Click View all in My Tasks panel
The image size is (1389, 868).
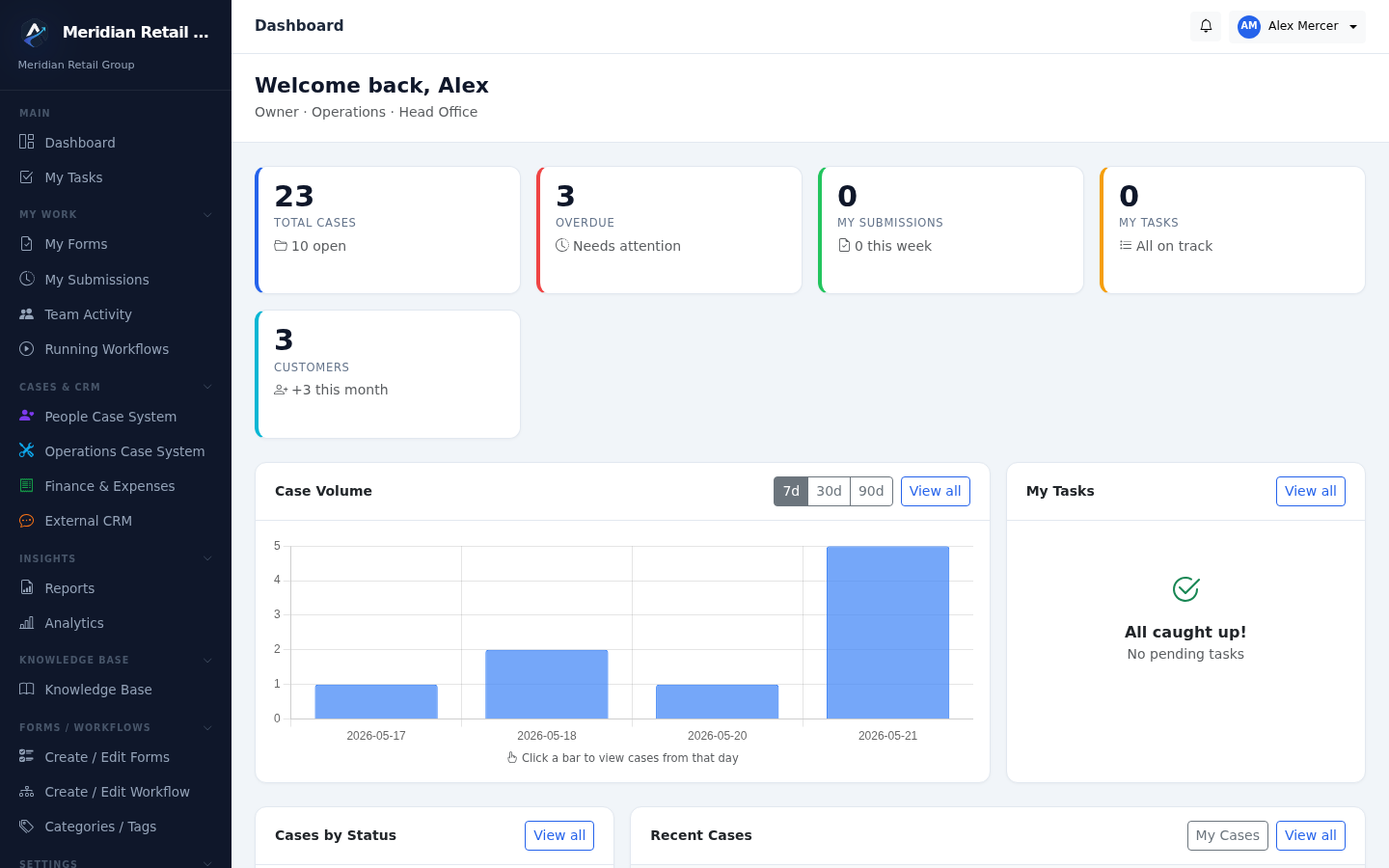[1311, 491]
